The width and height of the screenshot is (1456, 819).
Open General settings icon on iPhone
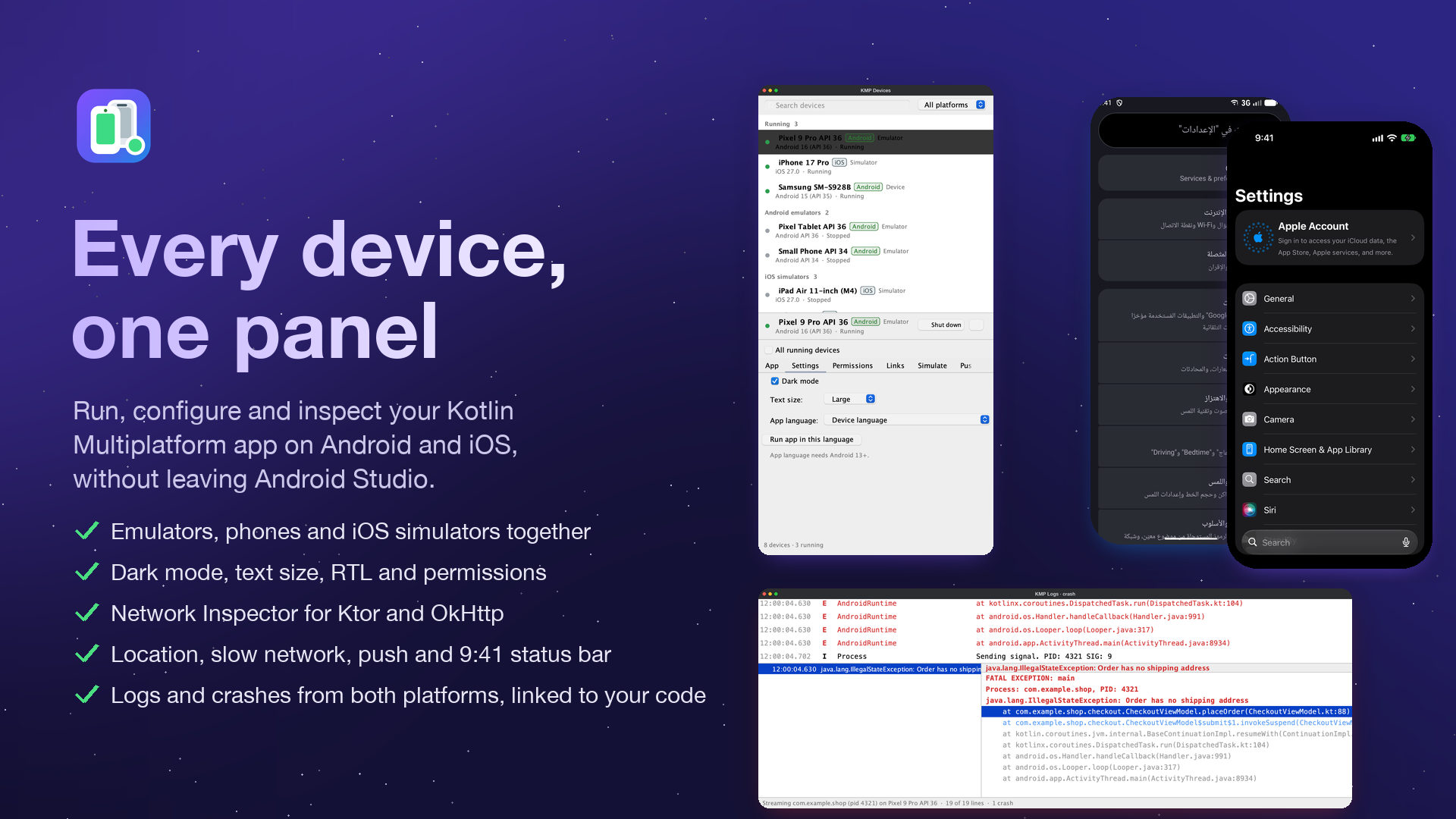tap(1249, 299)
